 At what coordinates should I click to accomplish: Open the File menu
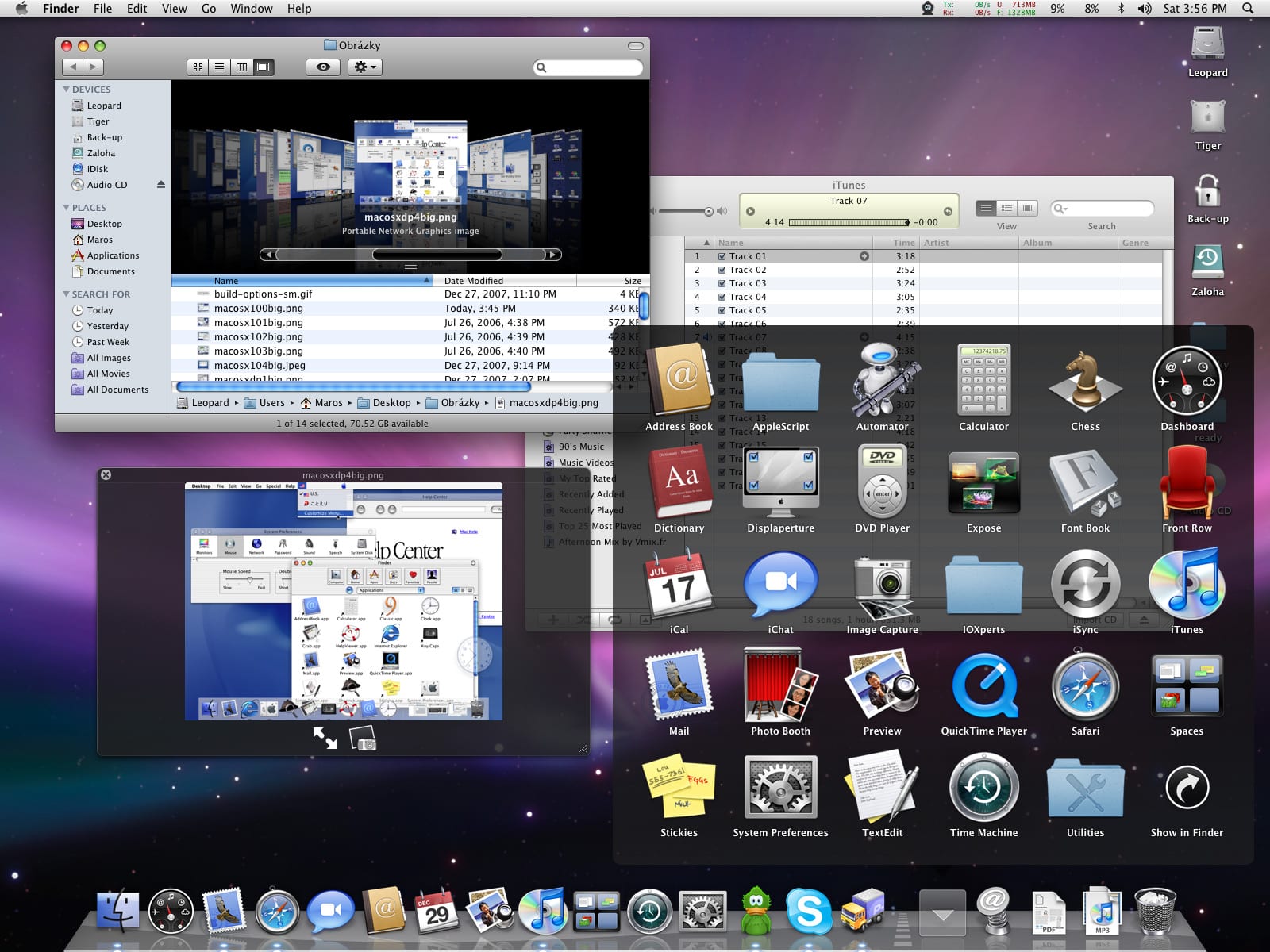(x=102, y=9)
